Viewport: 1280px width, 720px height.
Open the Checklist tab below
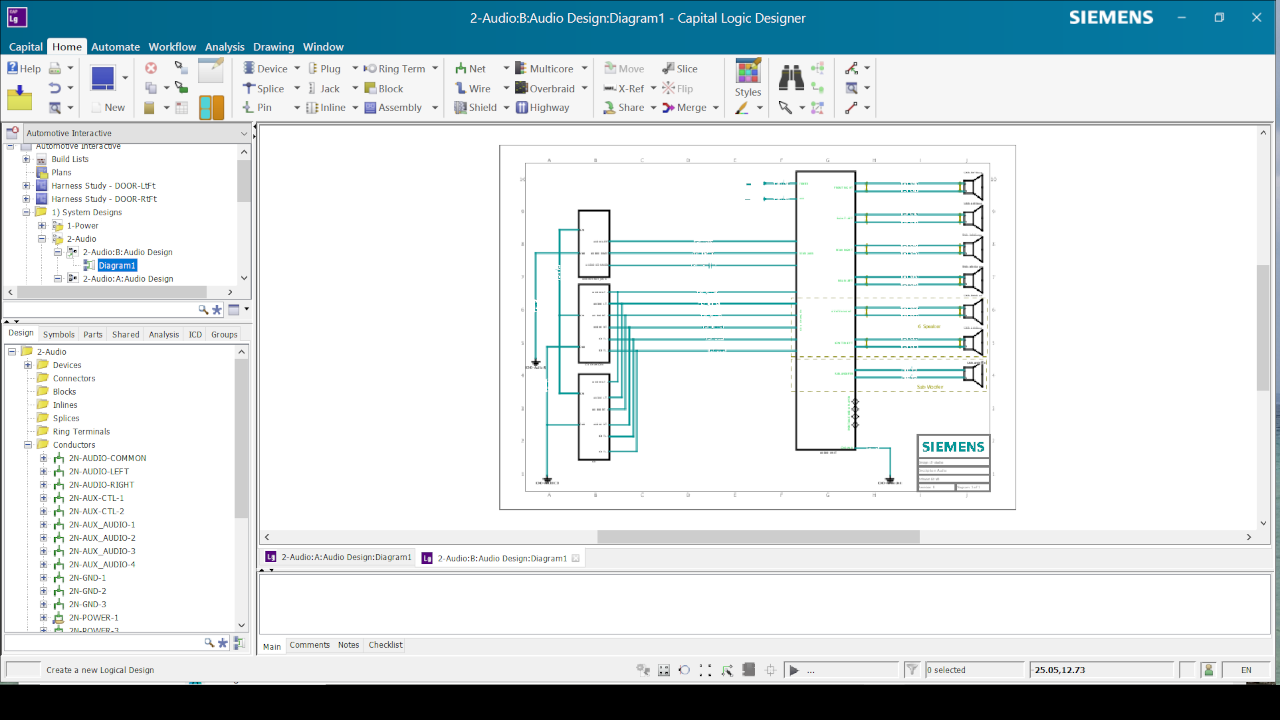coord(385,645)
